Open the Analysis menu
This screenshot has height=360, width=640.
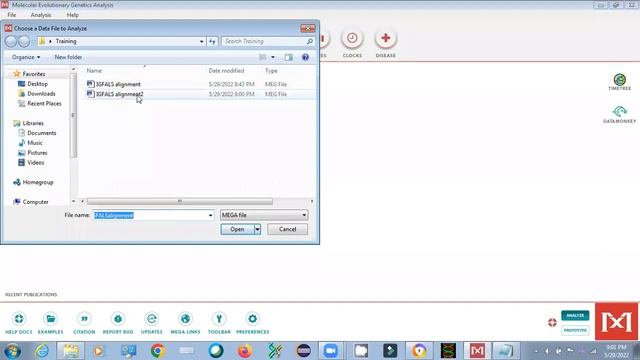click(41, 15)
